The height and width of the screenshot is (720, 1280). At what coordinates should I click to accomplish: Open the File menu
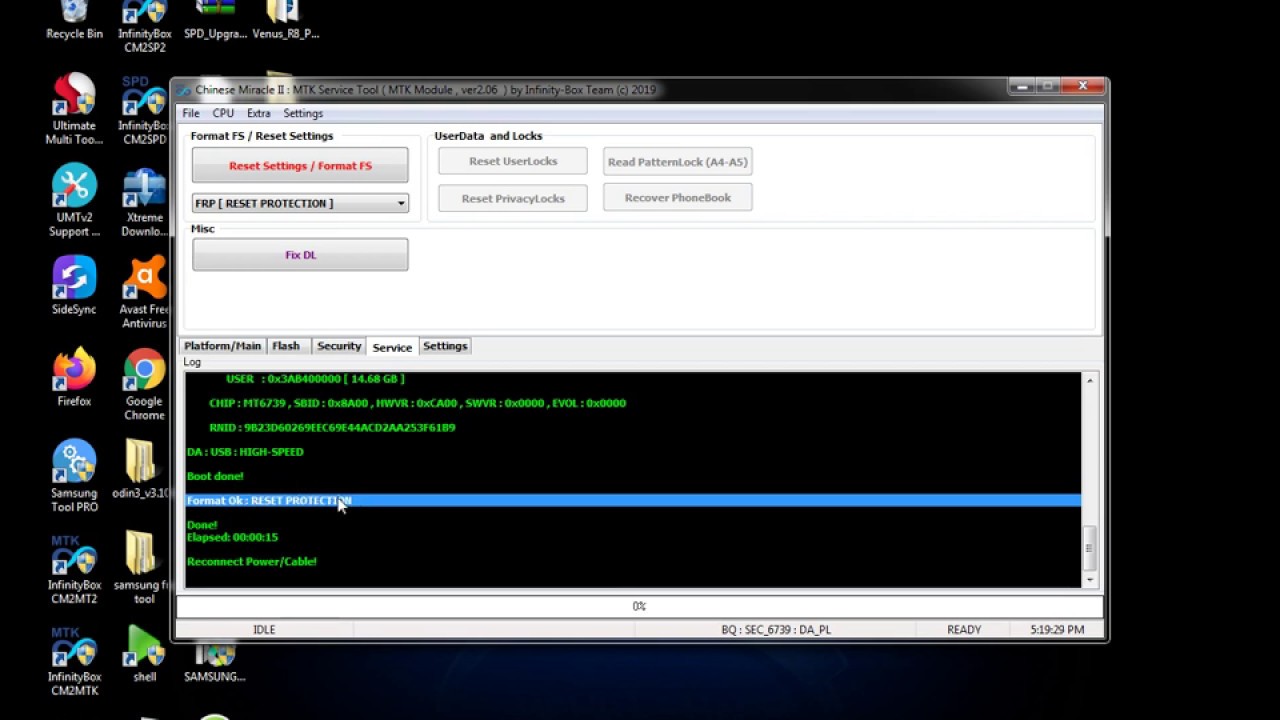[x=191, y=113]
